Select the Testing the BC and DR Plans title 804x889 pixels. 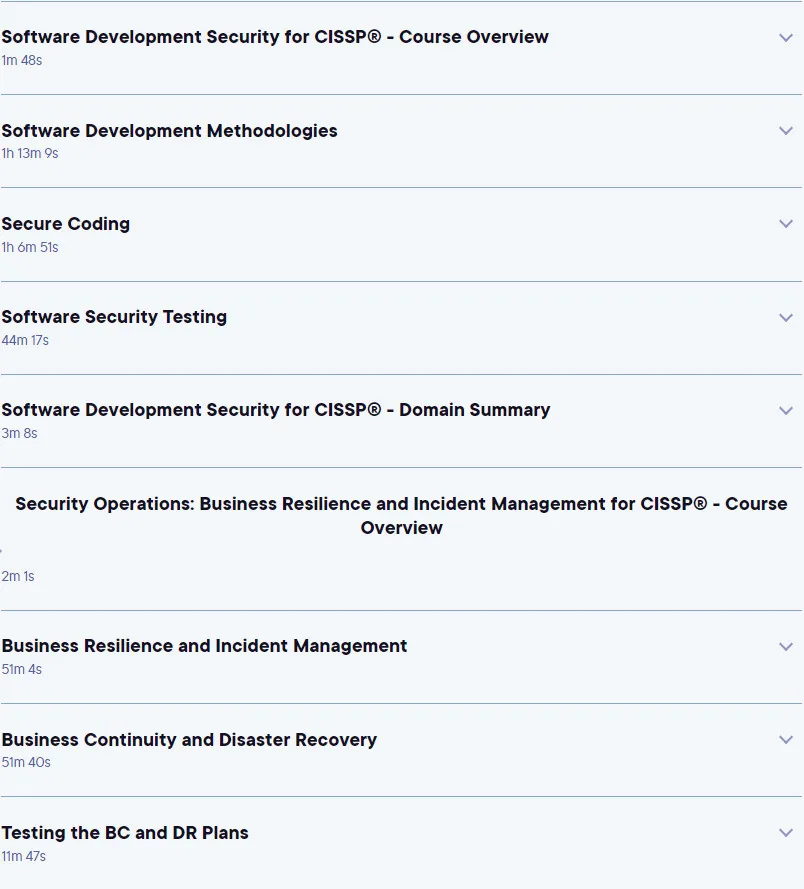pyautogui.click(x=125, y=833)
